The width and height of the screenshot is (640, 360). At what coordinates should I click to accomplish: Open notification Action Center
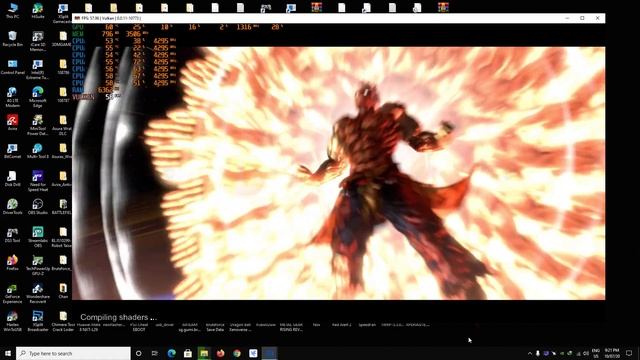629,353
